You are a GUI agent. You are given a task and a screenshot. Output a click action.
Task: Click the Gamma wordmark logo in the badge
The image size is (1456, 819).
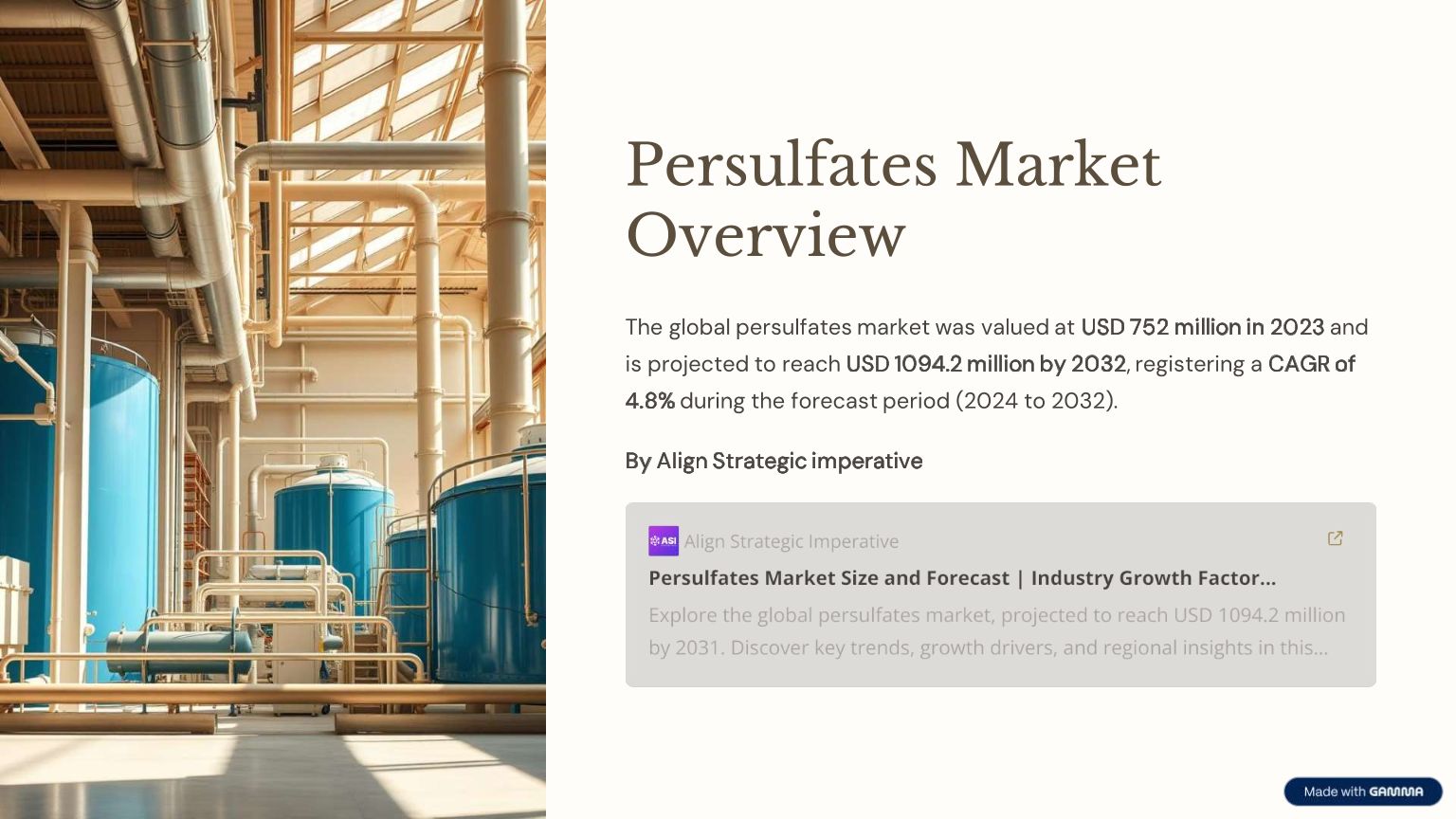[x=1396, y=792]
